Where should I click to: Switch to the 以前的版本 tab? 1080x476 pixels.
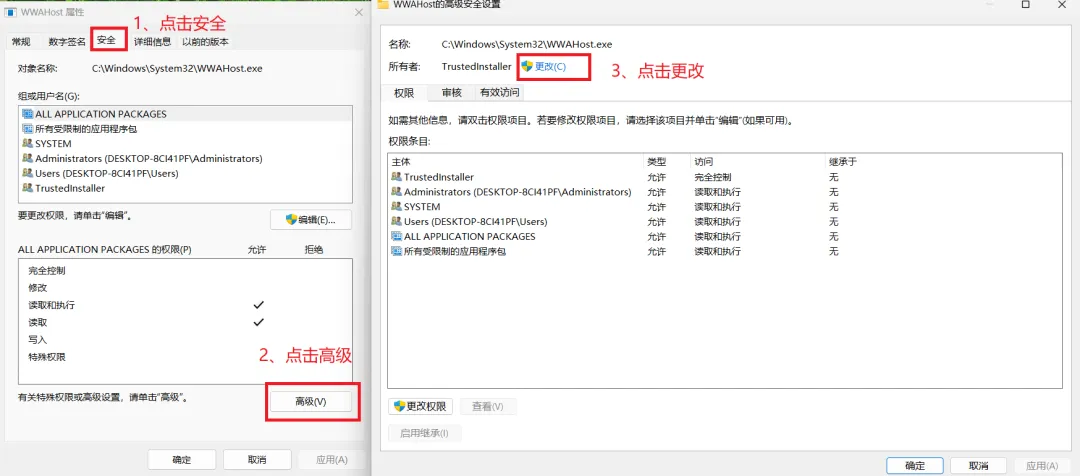point(205,42)
